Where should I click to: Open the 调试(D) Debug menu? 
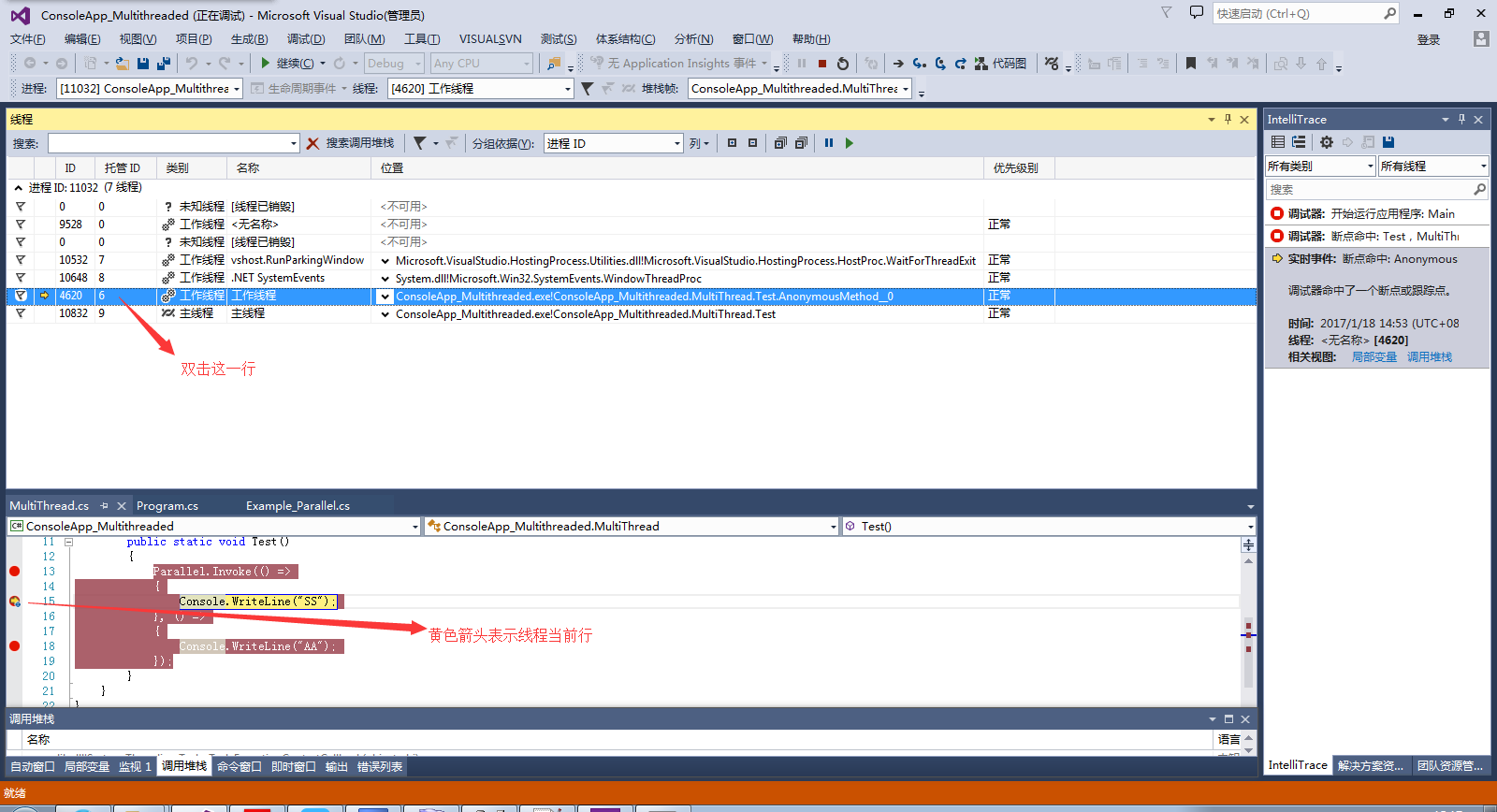306,38
